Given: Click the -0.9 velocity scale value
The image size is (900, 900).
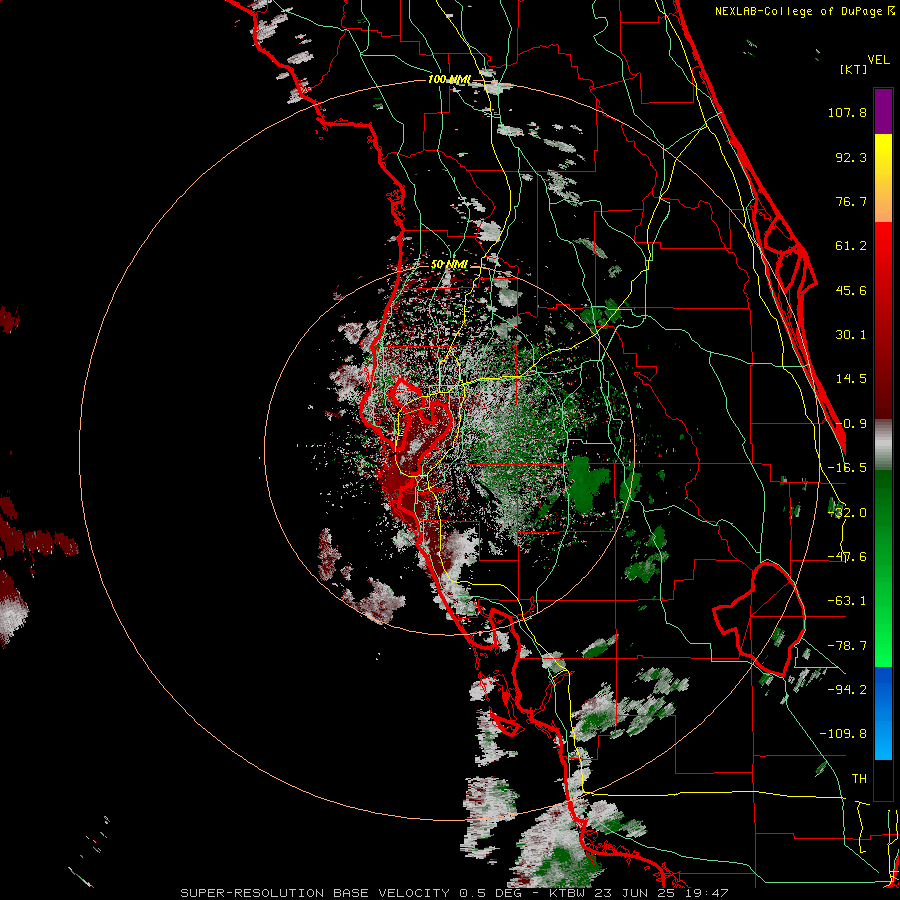Looking at the screenshot, I should 851,424.
